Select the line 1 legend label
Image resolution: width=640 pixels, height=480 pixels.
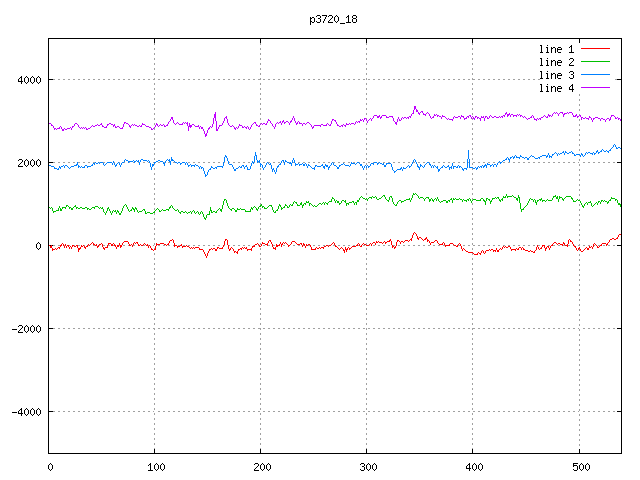point(557,49)
